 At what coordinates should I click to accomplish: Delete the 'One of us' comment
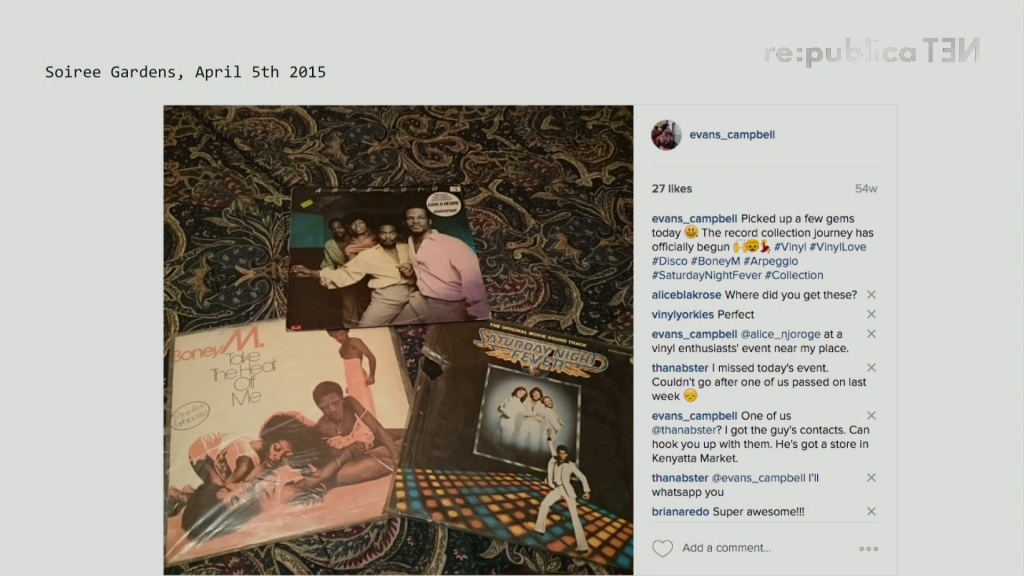coord(871,415)
